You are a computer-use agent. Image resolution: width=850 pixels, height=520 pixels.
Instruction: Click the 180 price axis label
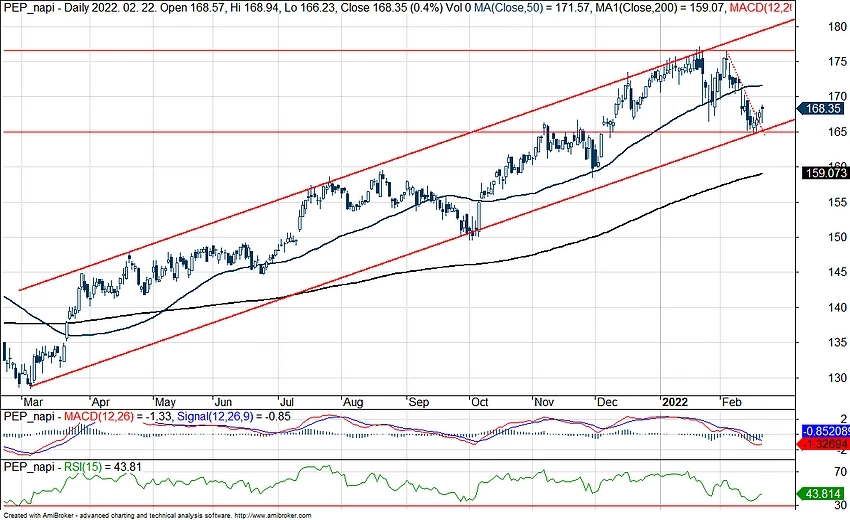click(x=838, y=27)
